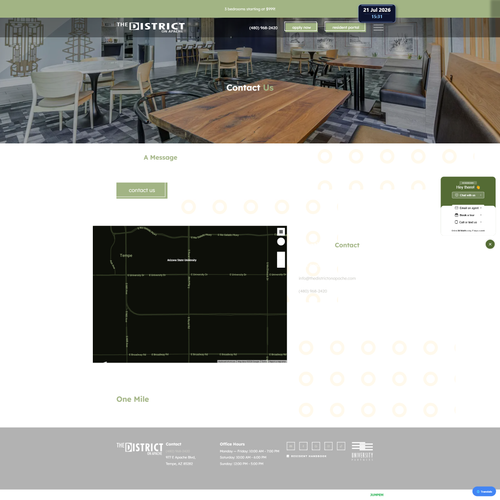Click the map attribution bar at the map bottom
500x500 pixels.
pyautogui.click(x=252, y=361)
